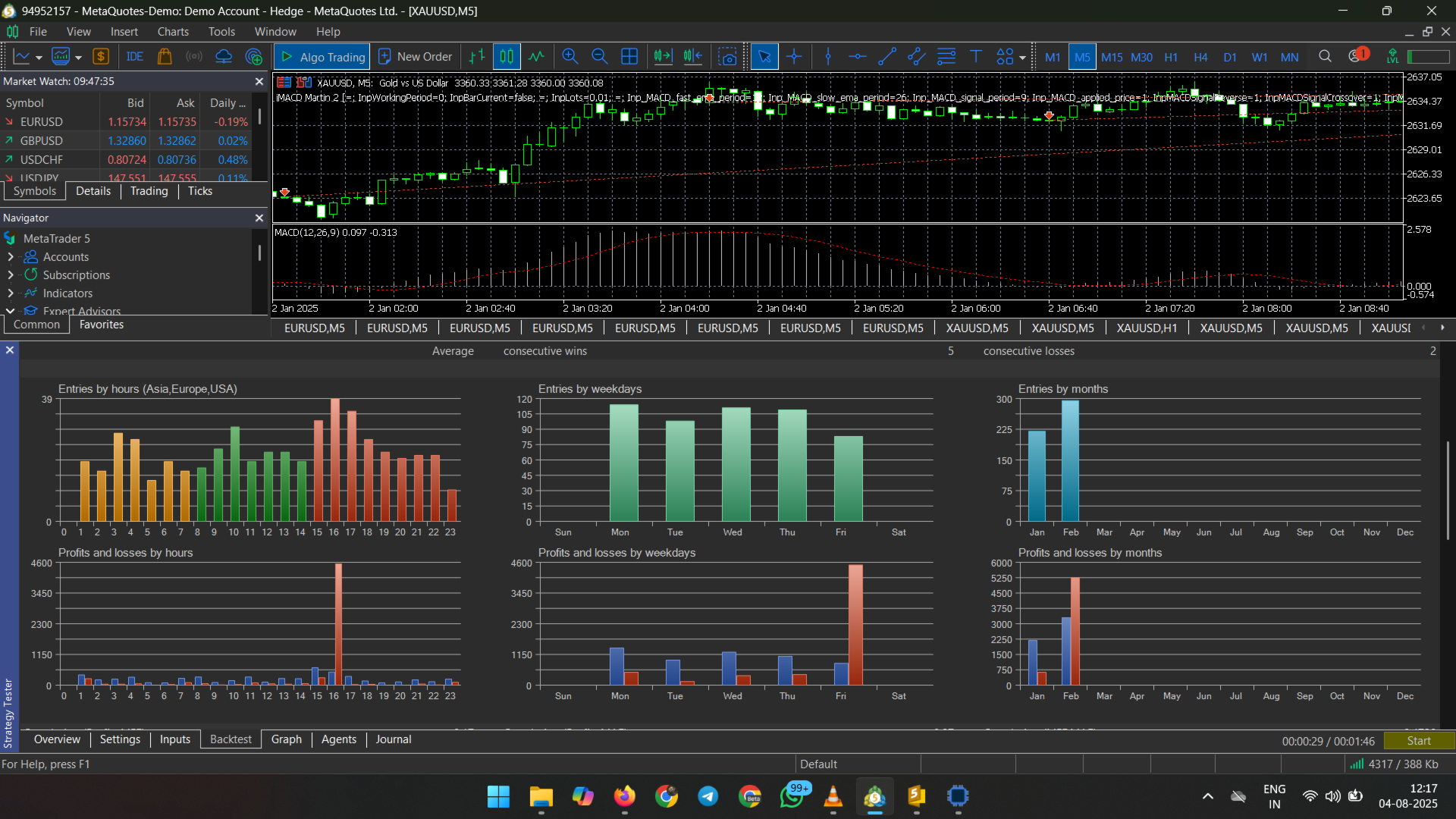Select the XAUUSD,H1 chart tab
The image size is (1456, 819).
pos(1147,328)
